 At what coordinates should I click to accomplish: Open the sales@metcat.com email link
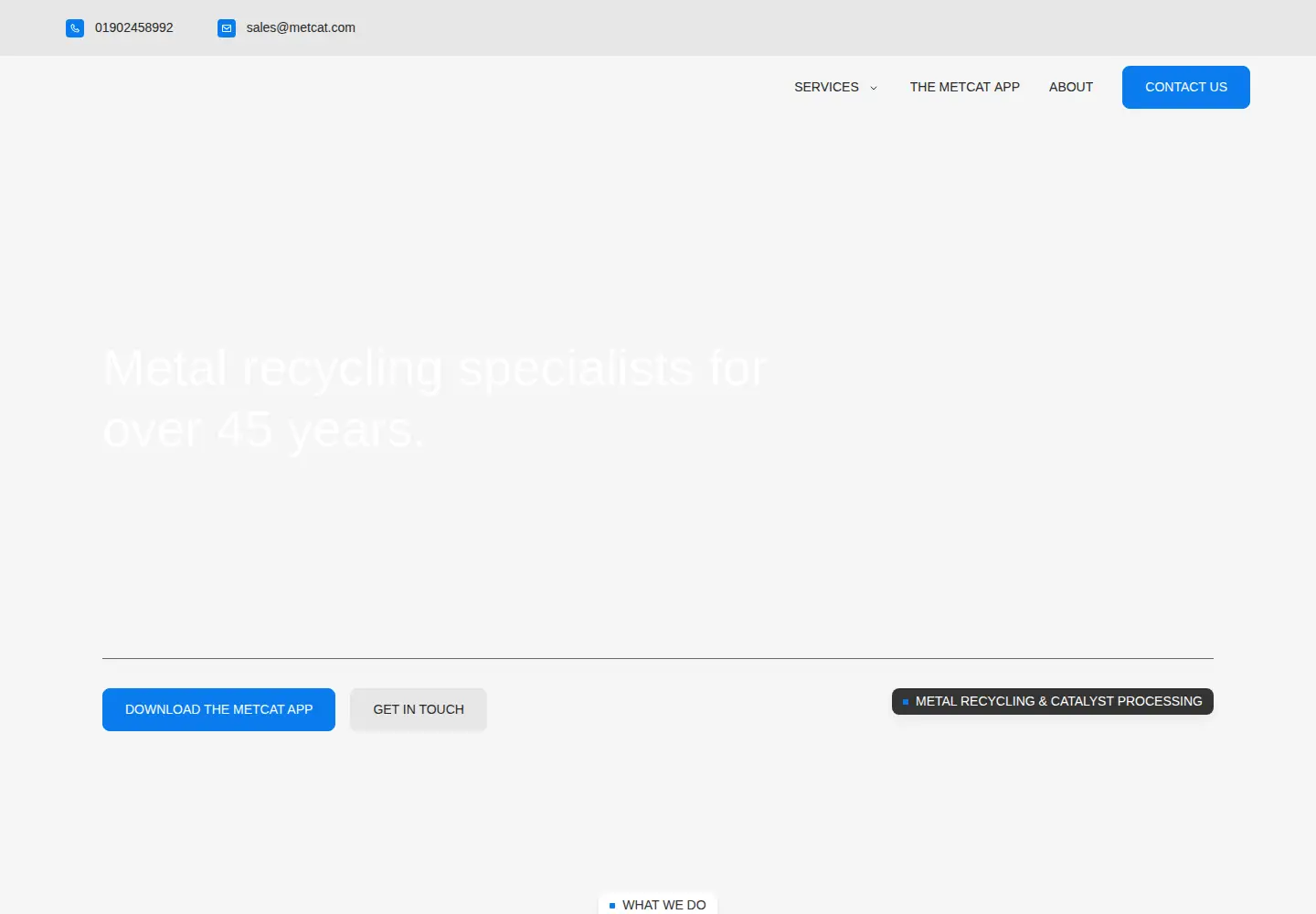(301, 27)
